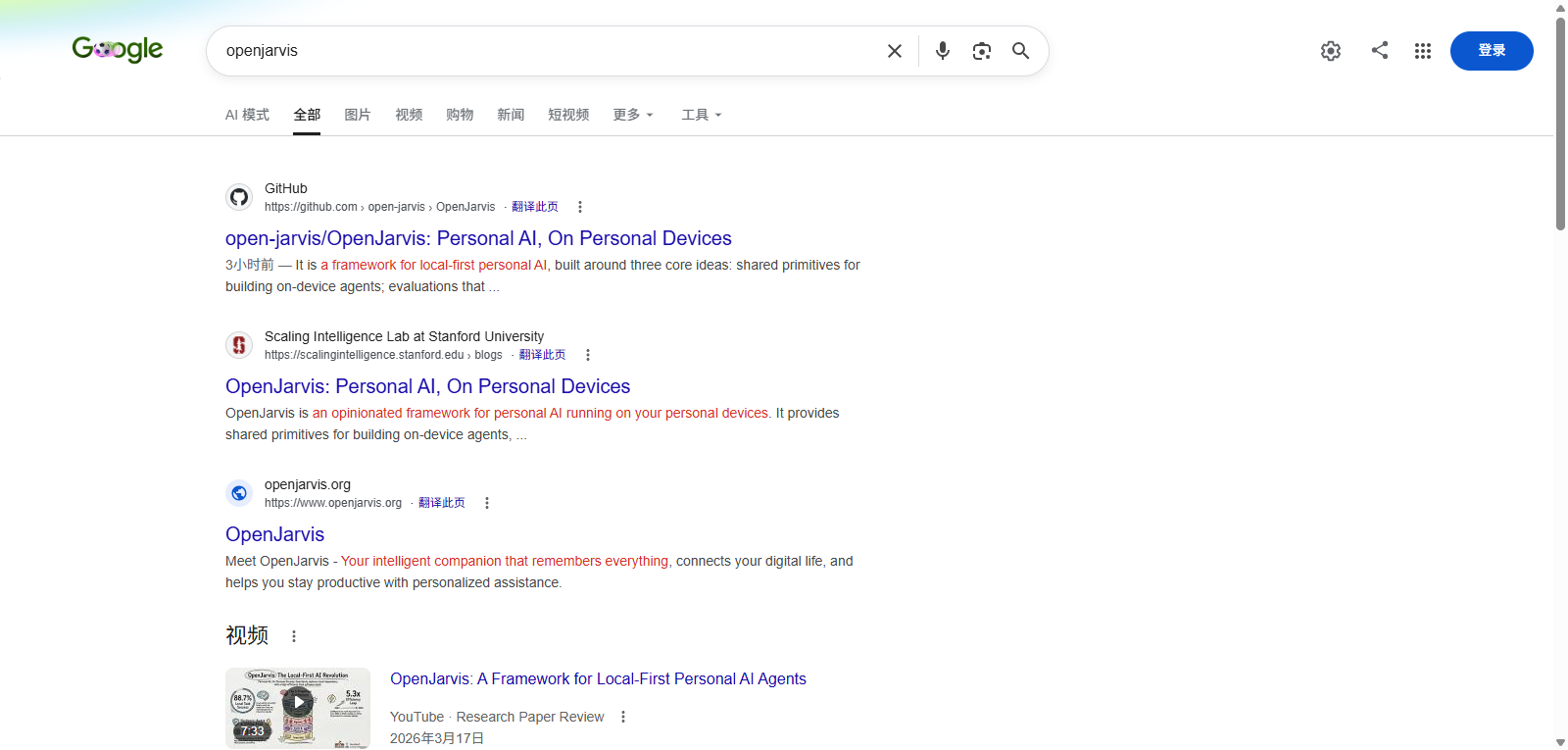1568x750 pixels.
Task: Click the openjarvis.org site name
Action: pos(308,484)
